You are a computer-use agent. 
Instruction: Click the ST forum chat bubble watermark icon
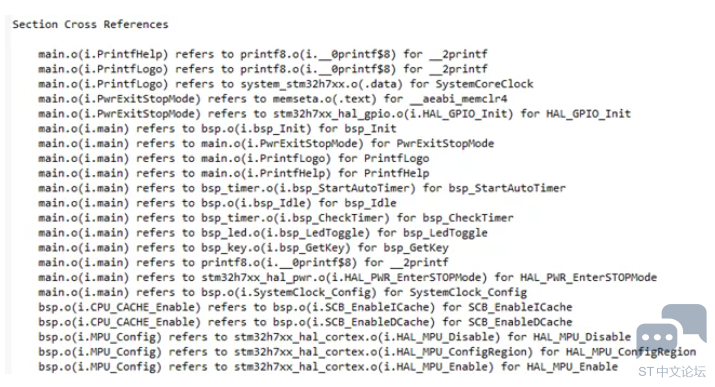(x=671, y=332)
